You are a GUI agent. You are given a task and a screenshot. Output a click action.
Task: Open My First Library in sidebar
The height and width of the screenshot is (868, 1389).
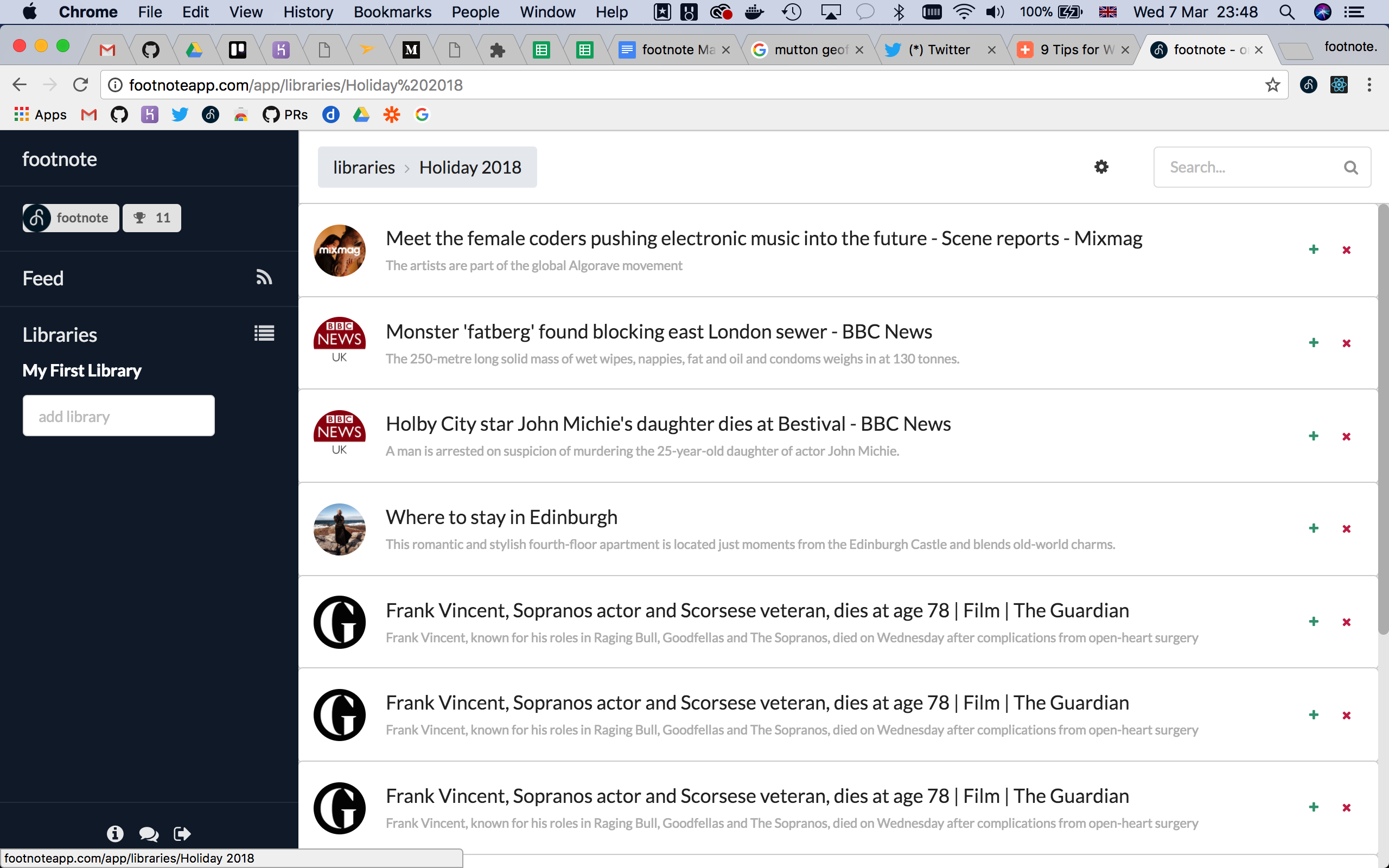(82, 371)
